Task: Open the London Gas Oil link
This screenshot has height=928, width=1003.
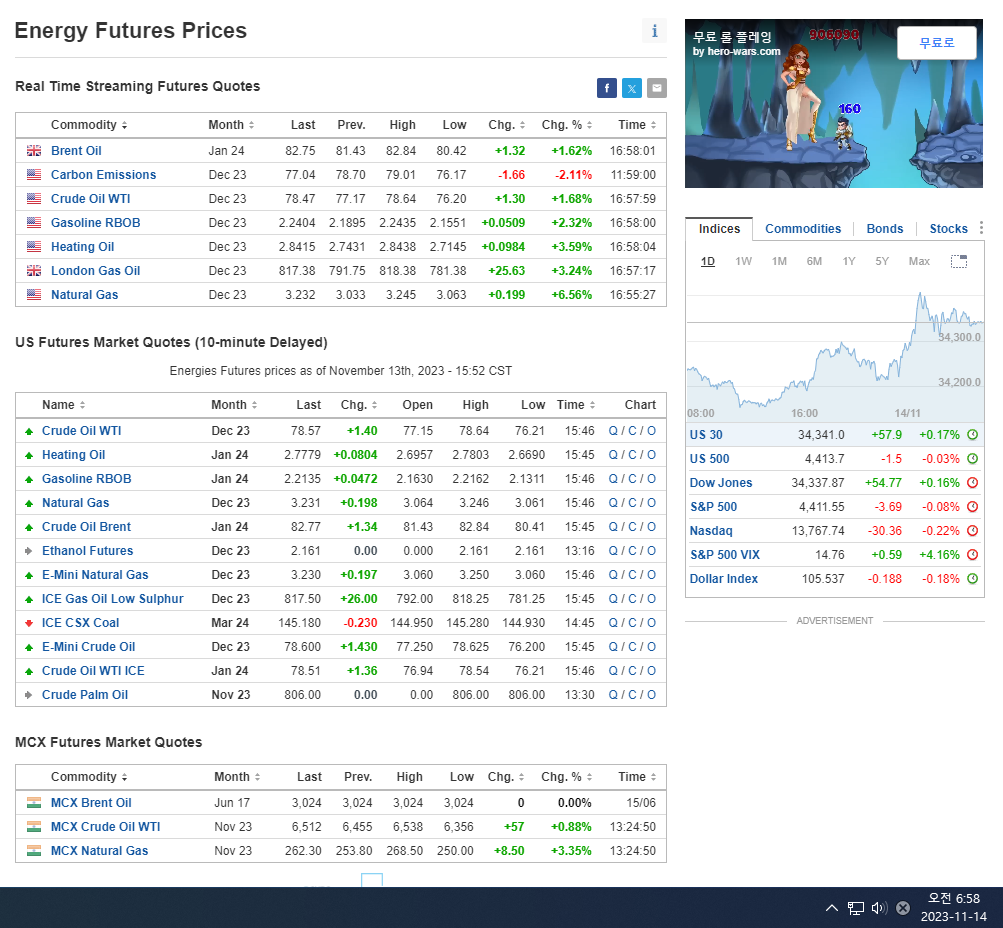Action: point(95,271)
